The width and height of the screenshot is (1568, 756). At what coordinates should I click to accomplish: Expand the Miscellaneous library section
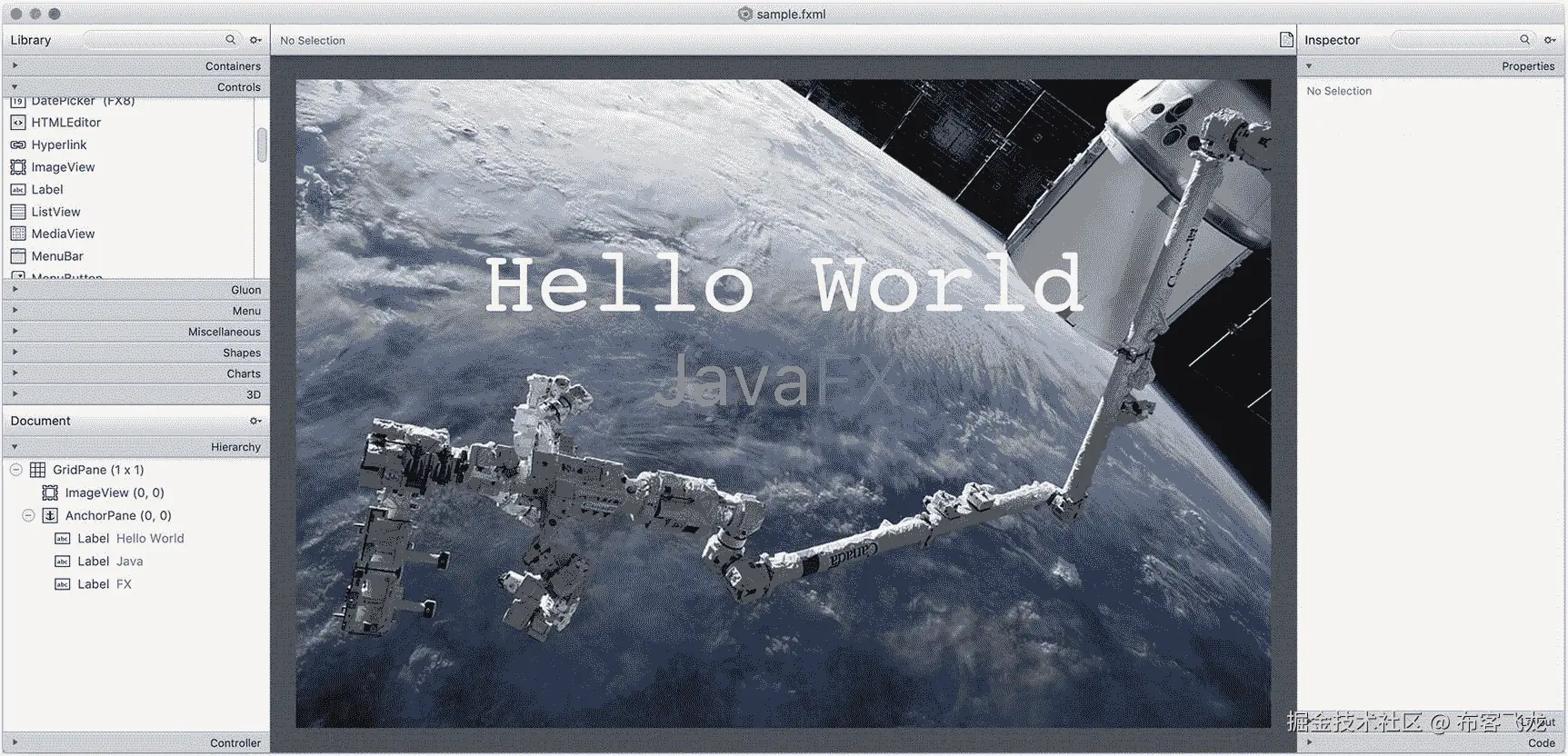[x=15, y=331]
